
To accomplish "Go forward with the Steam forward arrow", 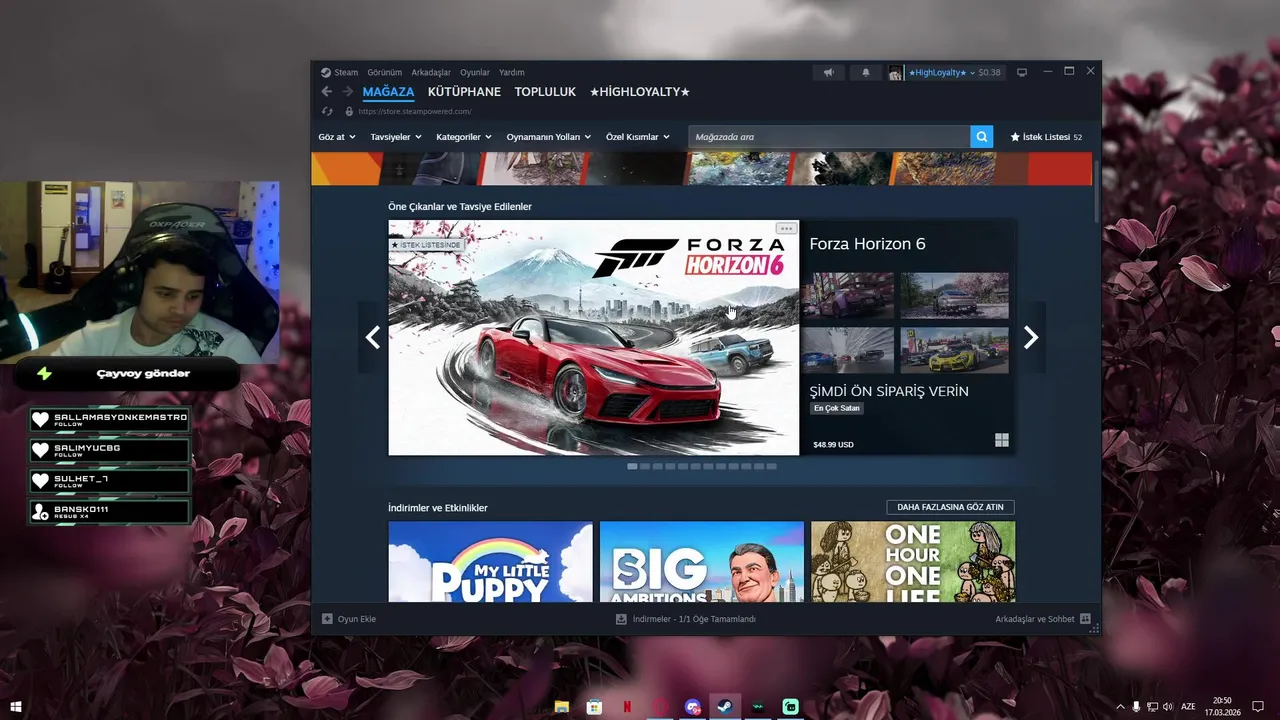I will point(348,92).
